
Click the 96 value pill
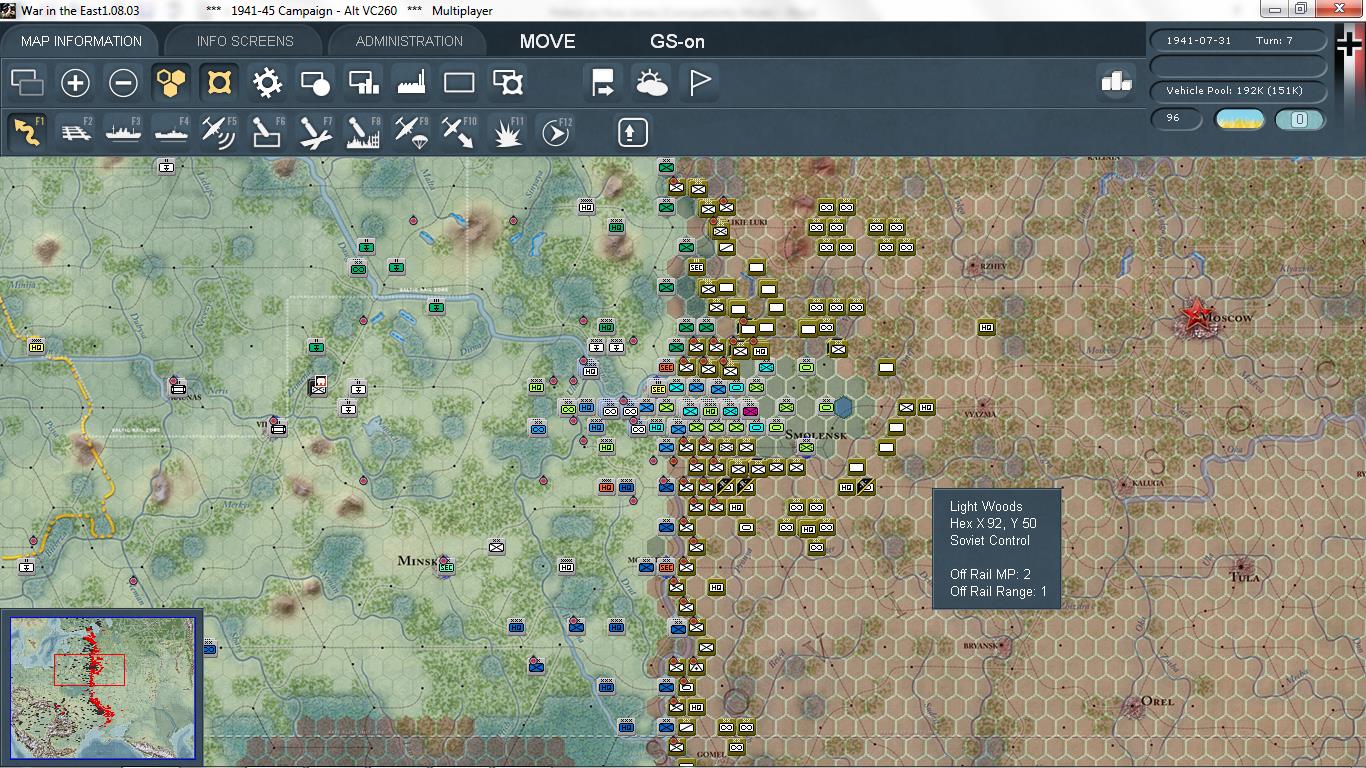[x=1176, y=119]
